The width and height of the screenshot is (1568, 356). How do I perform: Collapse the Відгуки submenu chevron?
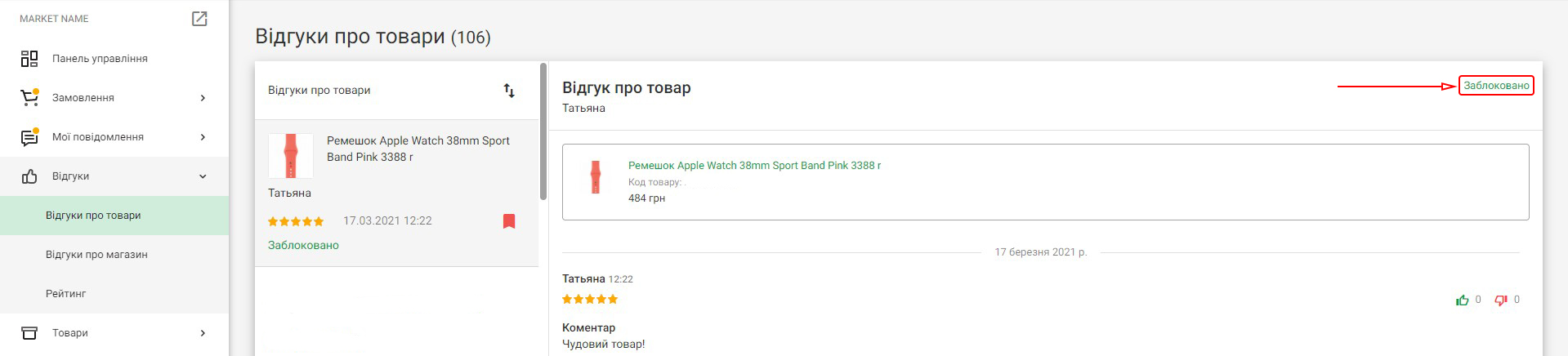coord(203,176)
